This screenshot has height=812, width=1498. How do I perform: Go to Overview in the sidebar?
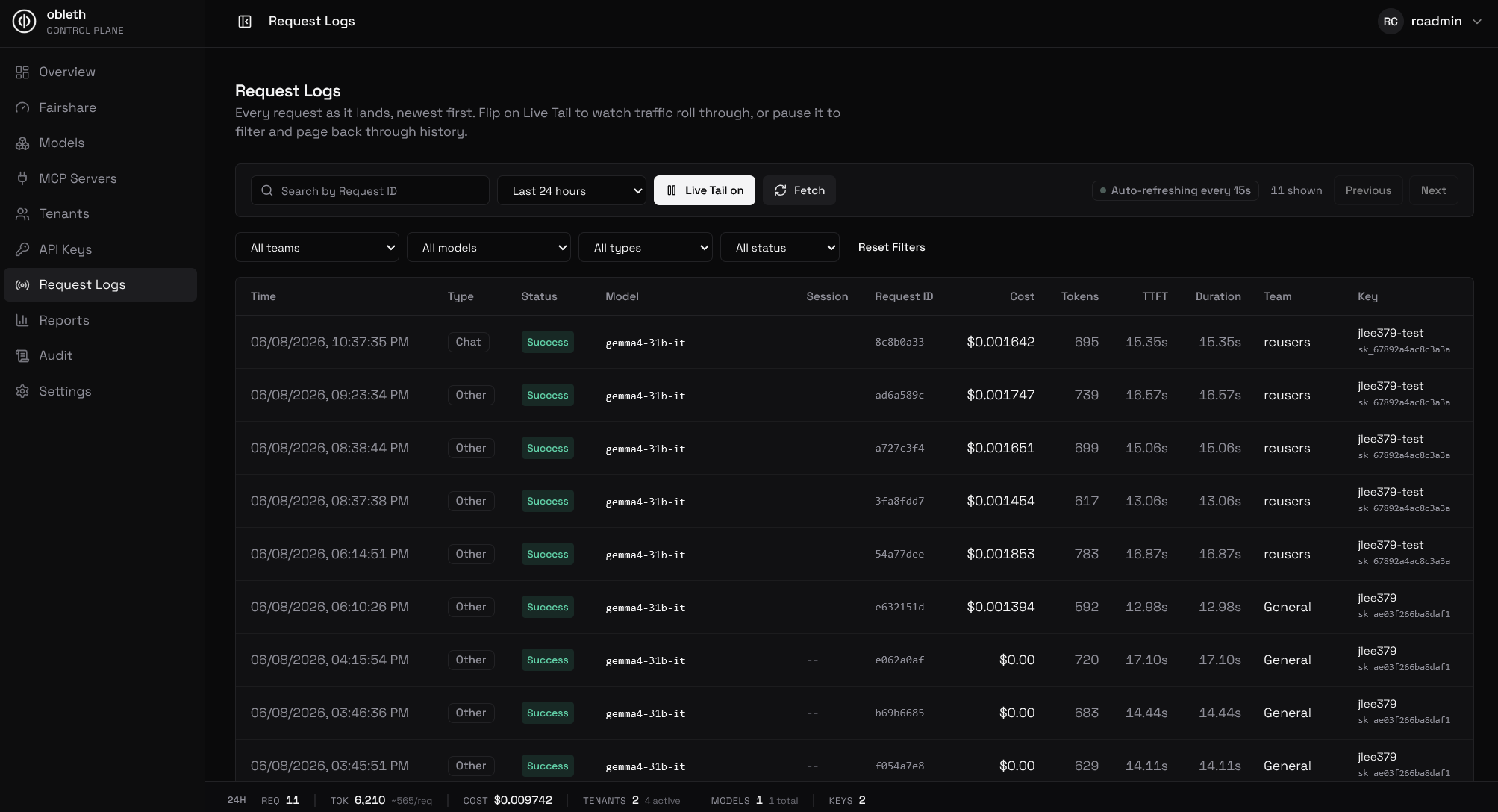[x=100, y=72]
